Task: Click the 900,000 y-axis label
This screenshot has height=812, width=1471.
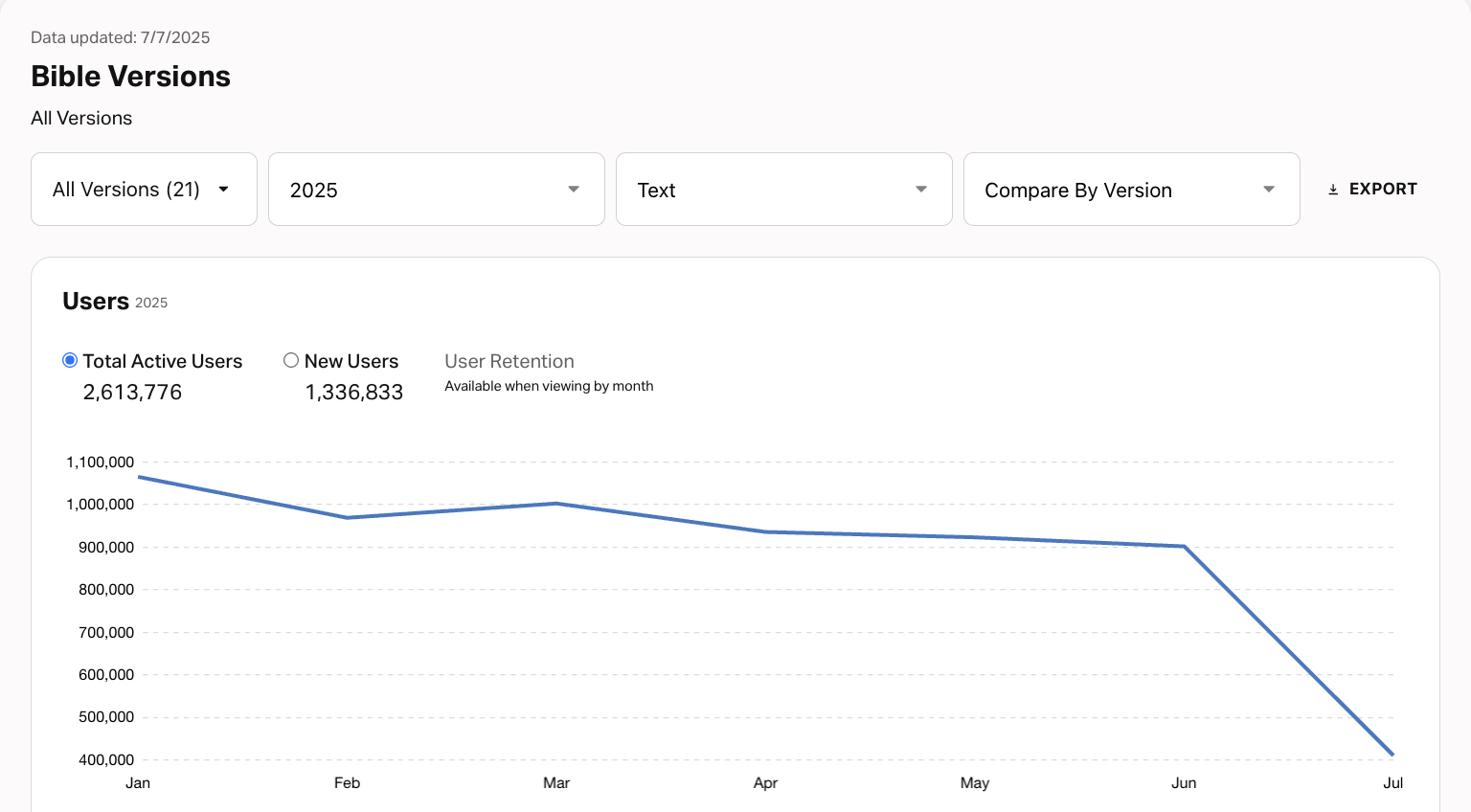Action: pyautogui.click(x=106, y=548)
